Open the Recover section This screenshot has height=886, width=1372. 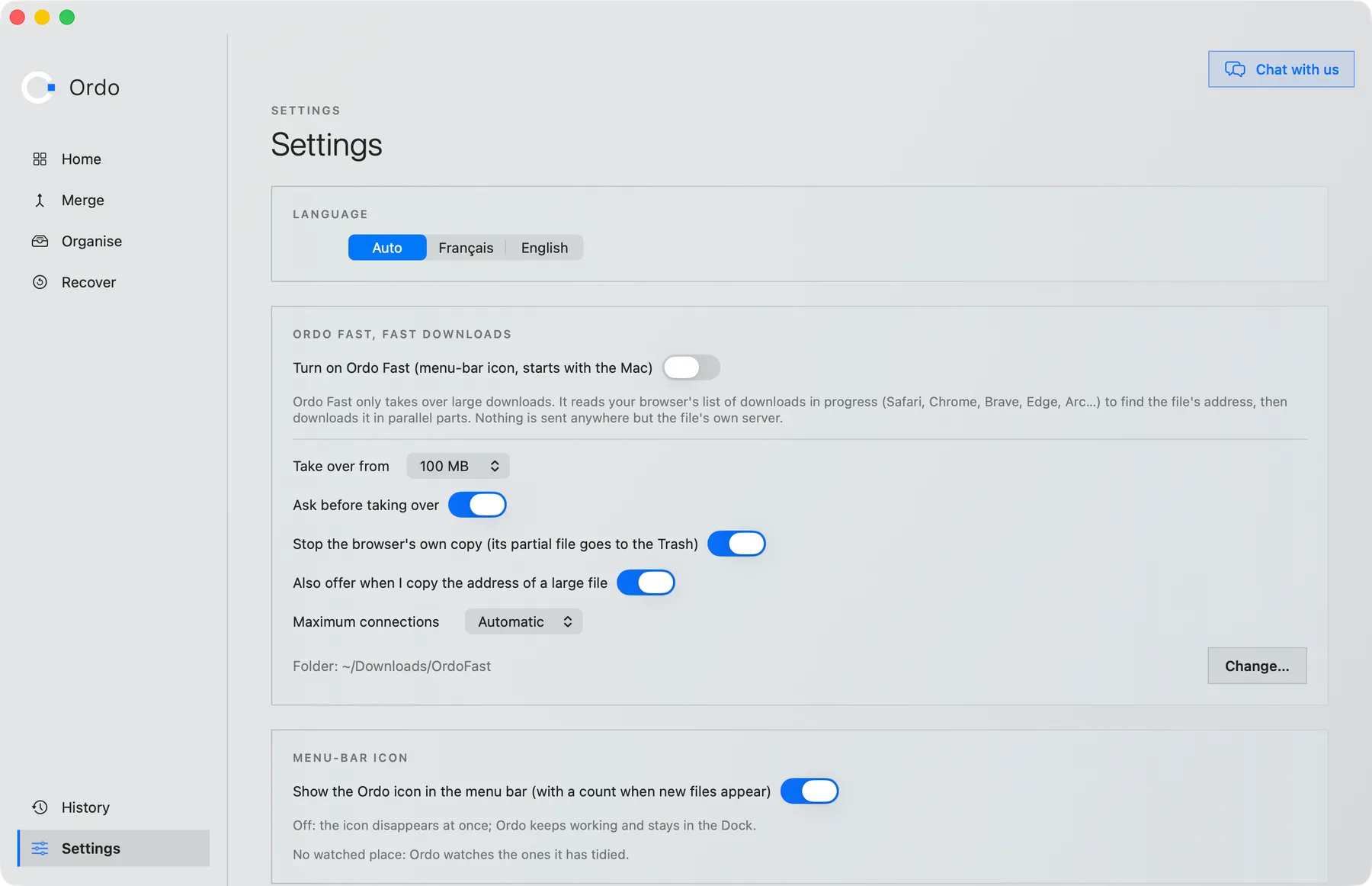click(114, 282)
